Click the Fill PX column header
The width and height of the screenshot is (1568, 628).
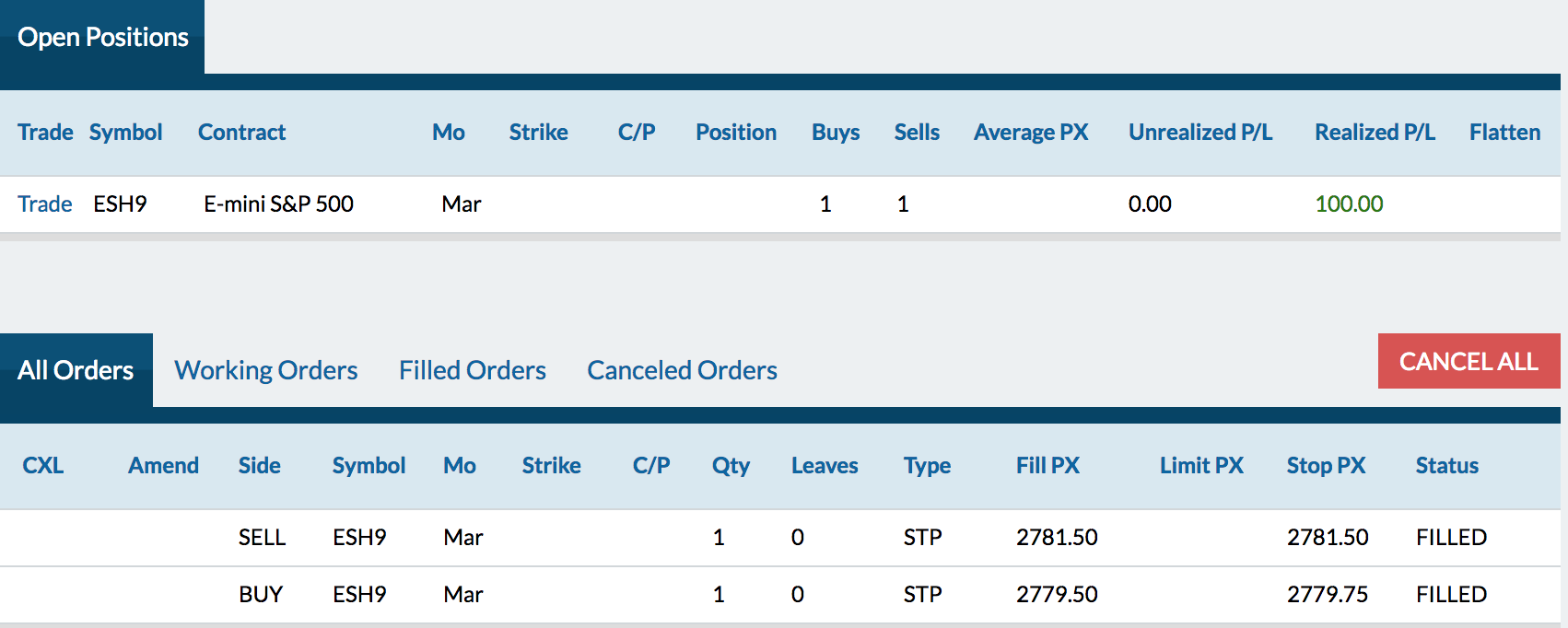point(1047,465)
